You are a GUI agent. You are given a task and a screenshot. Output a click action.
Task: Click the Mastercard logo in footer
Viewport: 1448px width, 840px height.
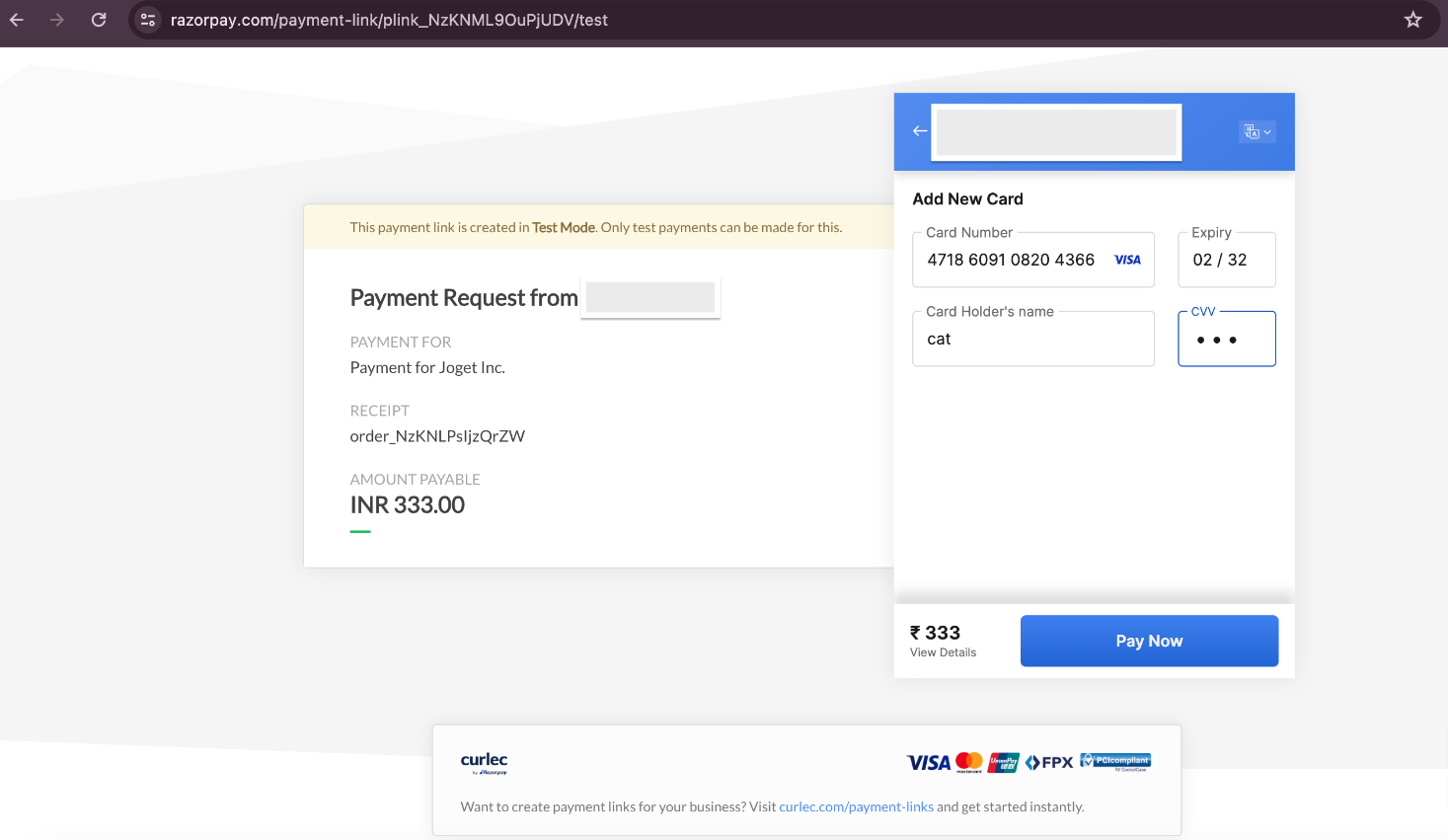pyautogui.click(x=969, y=762)
